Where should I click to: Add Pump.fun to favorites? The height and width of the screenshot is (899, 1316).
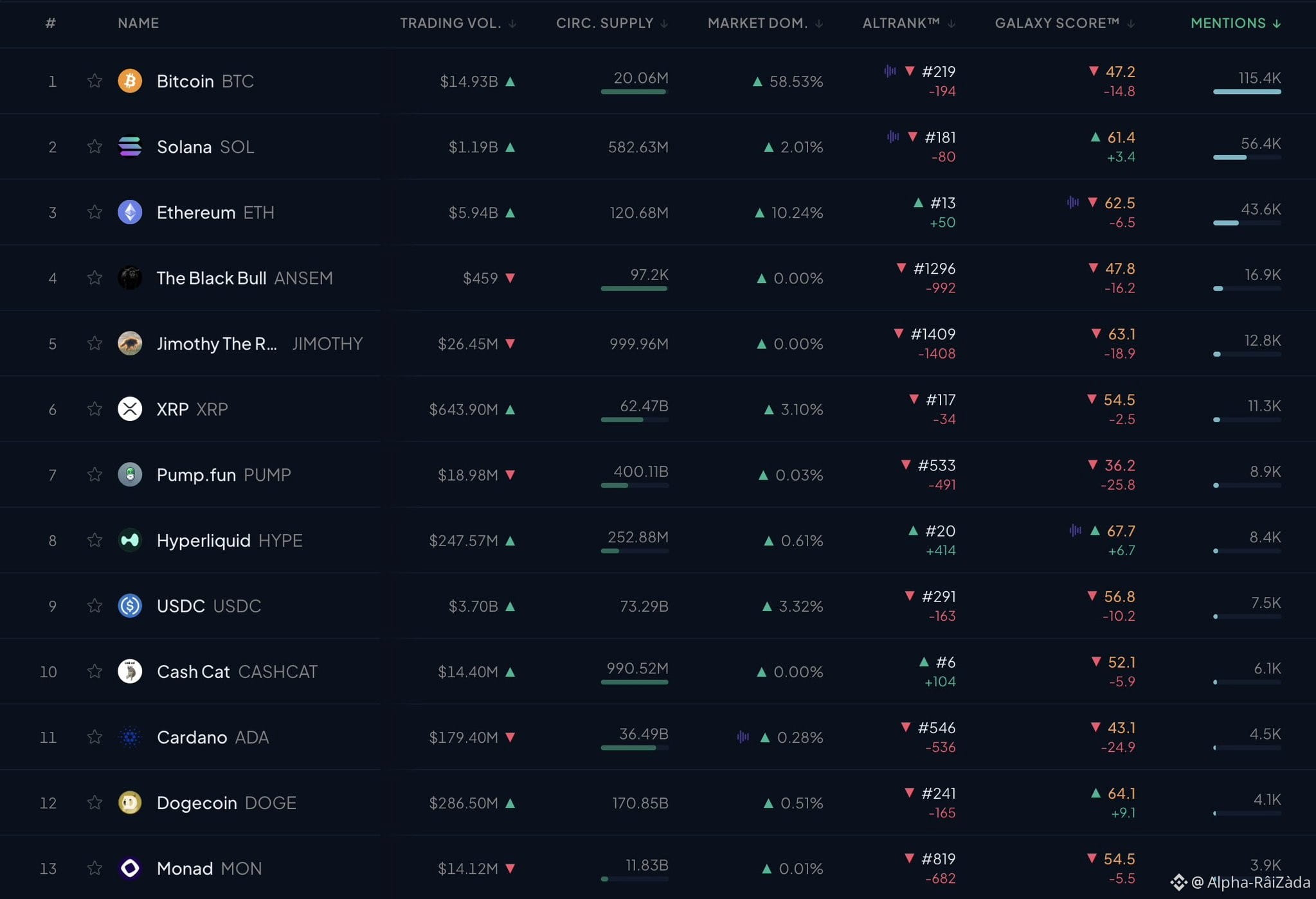tap(95, 474)
